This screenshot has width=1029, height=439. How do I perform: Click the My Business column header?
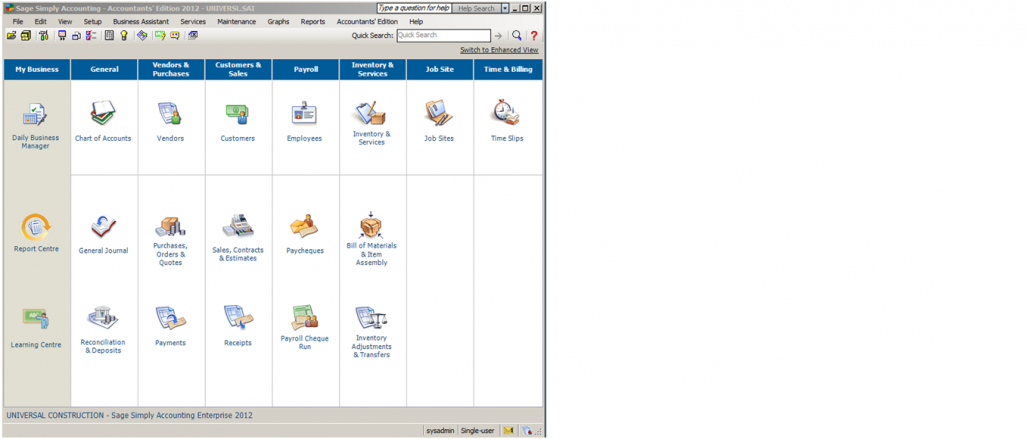[37, 70]
